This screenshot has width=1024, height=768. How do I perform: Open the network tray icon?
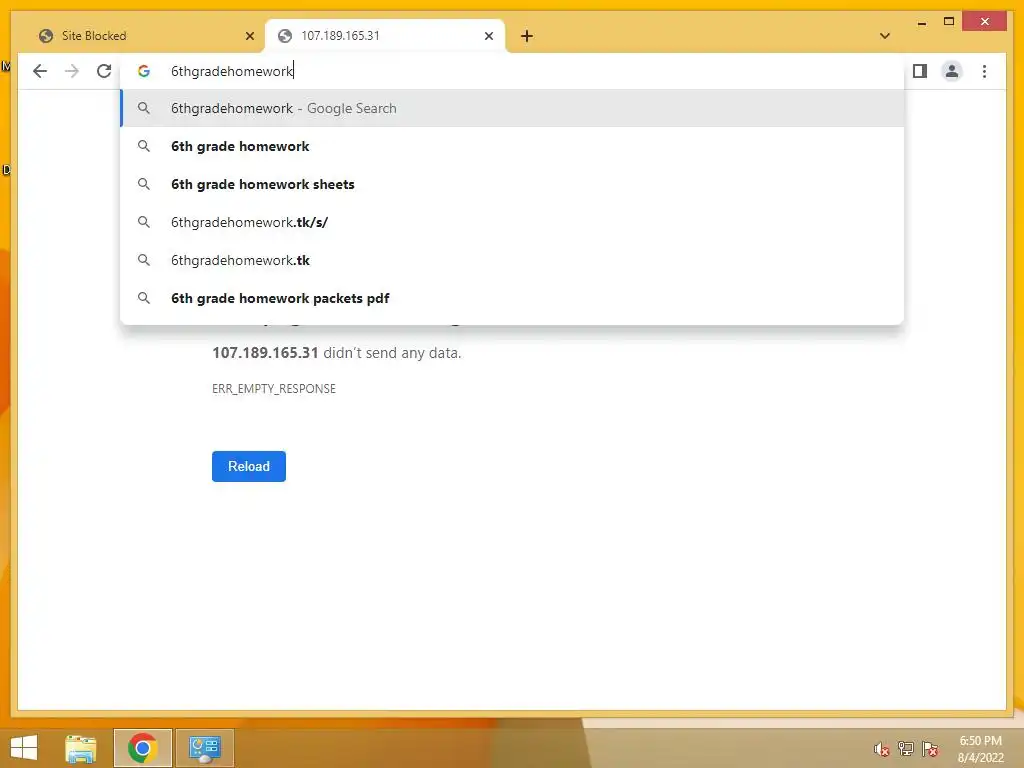coord(906,748)
